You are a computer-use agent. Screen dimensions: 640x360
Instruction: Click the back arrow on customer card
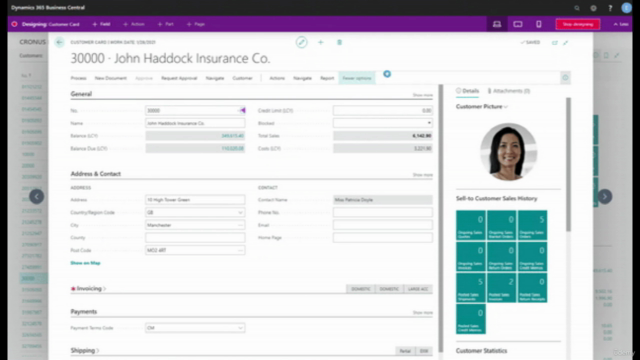[x=59, y=42]
